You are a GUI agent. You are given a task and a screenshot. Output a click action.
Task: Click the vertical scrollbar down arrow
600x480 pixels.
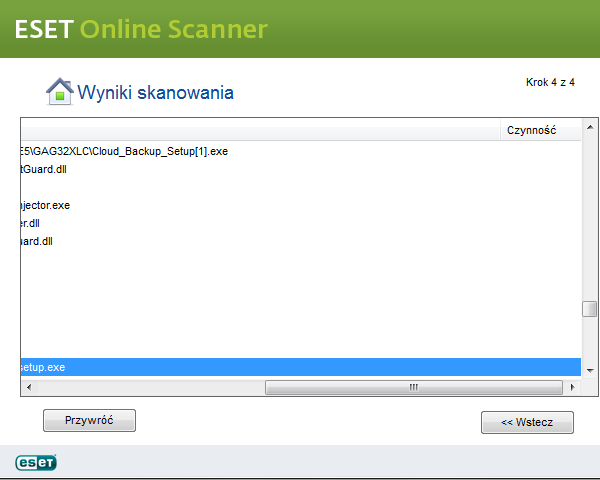click(x=590, y=370)
